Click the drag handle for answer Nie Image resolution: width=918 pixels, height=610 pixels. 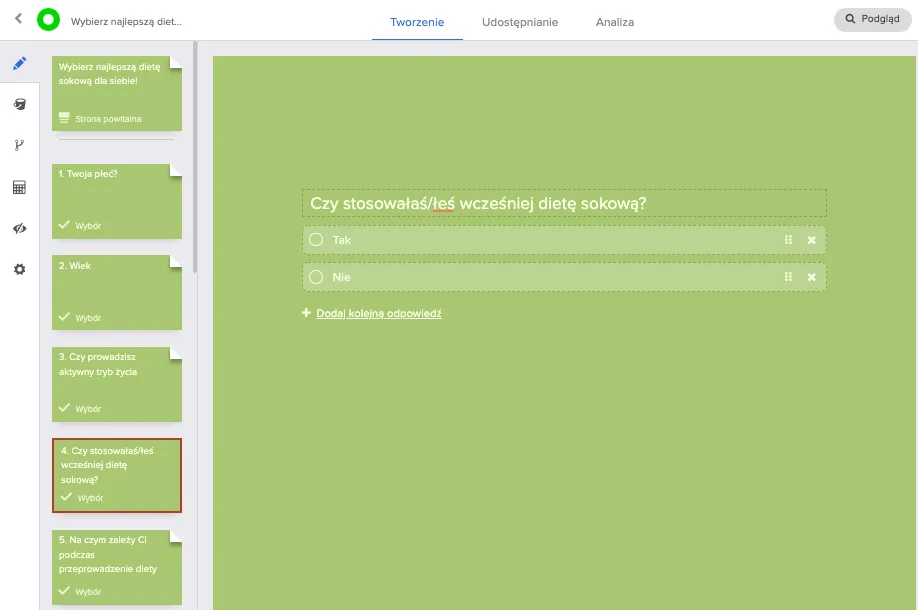[788, 277]
